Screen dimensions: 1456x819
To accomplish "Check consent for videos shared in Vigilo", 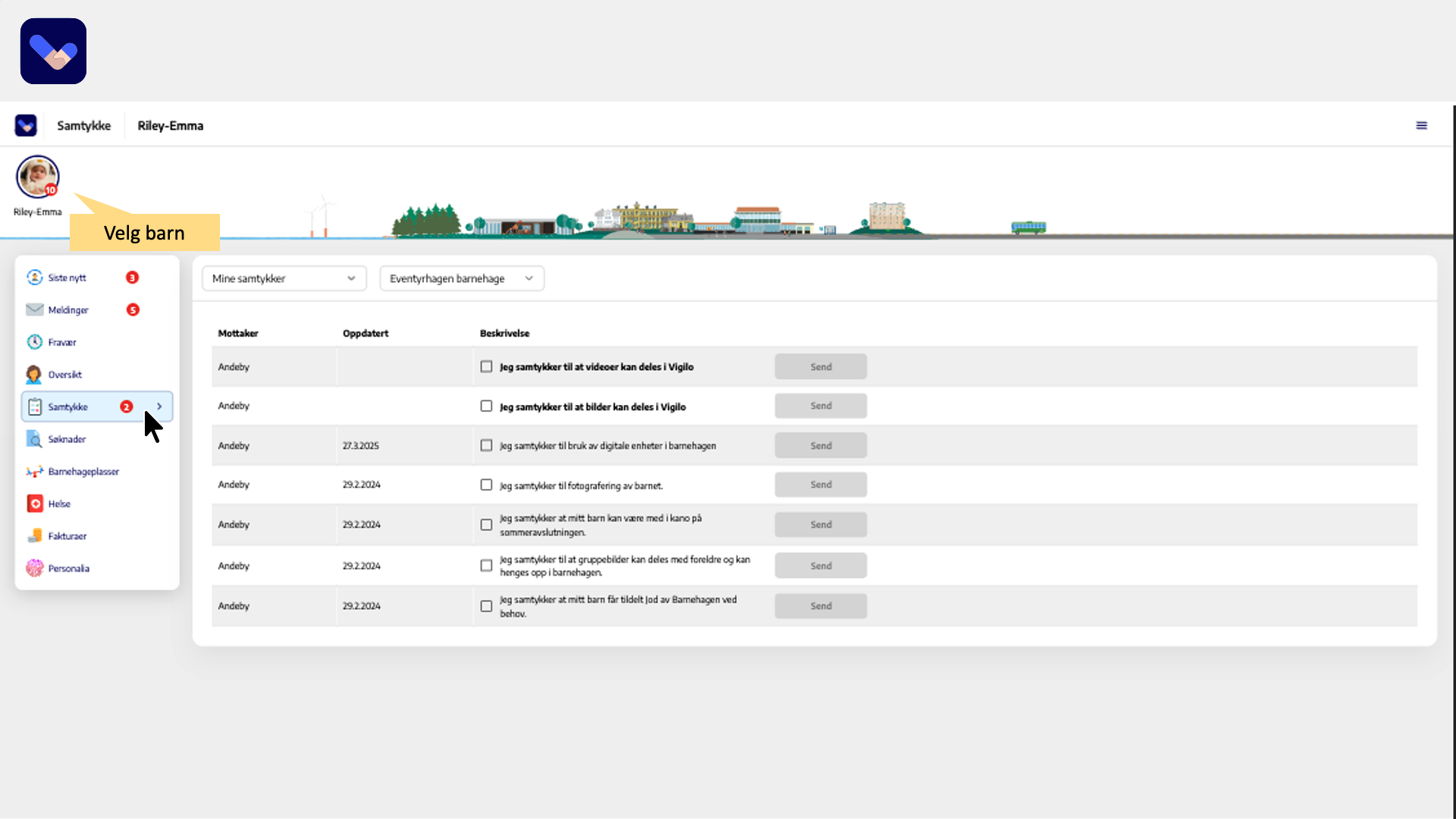I will pyautogui.click(x=486, y=367).
